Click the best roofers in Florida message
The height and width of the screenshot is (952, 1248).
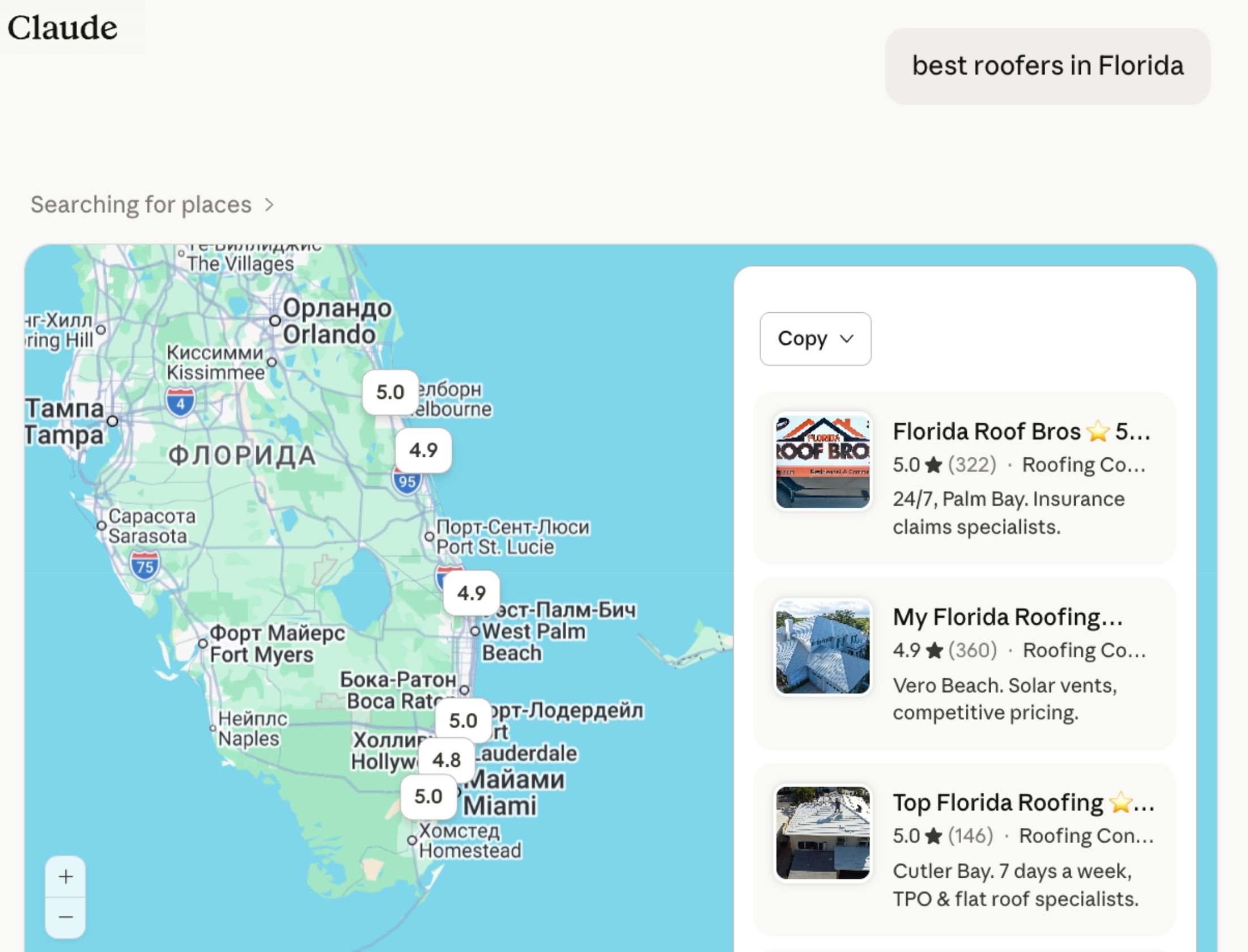tap(1047, 66)
